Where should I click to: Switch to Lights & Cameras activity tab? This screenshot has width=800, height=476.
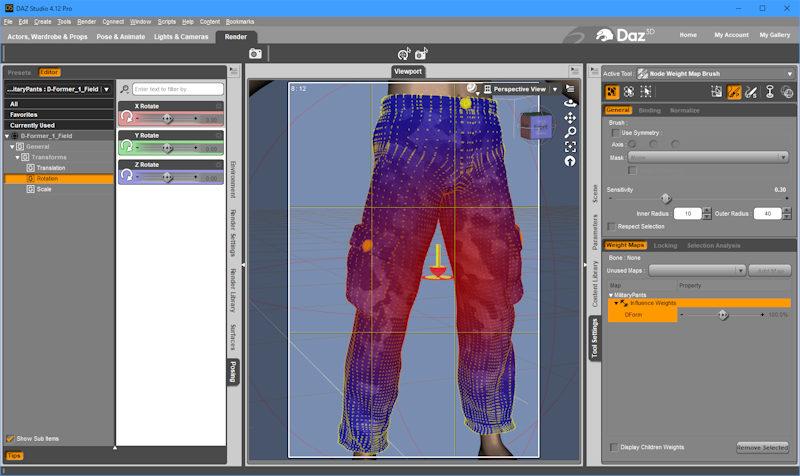(181, 37)
